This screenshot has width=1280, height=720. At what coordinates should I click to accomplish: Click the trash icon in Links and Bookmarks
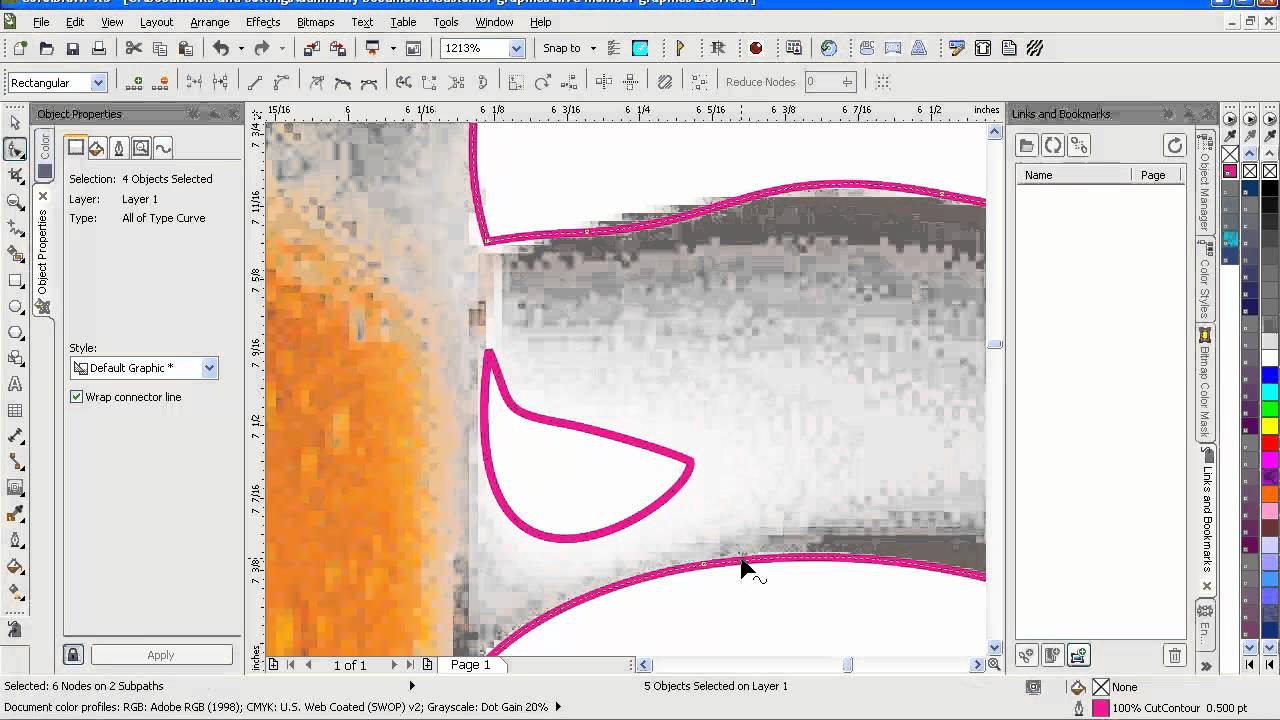(x=1175, y=656)
